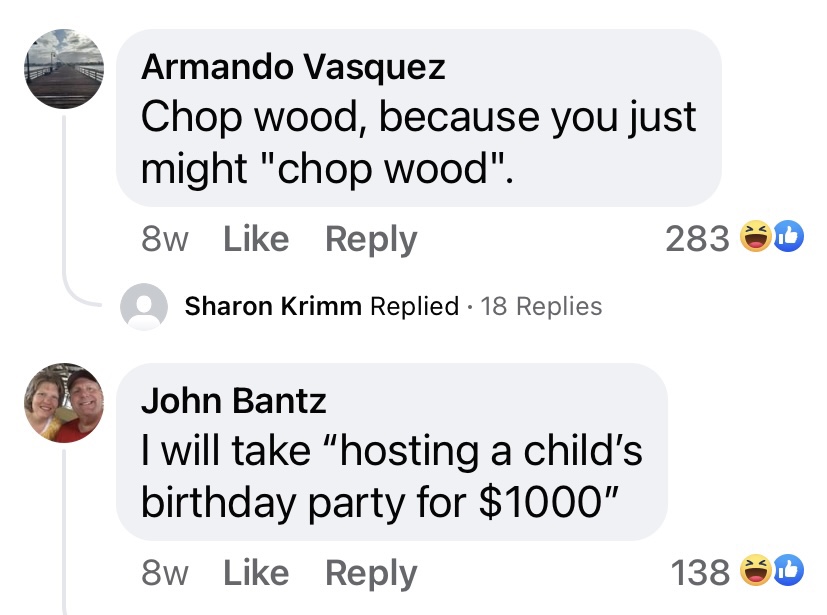827x615 pixels.
Task: Open Sharon Krimm Replied thread link
Action: click(x=322, y=306)
